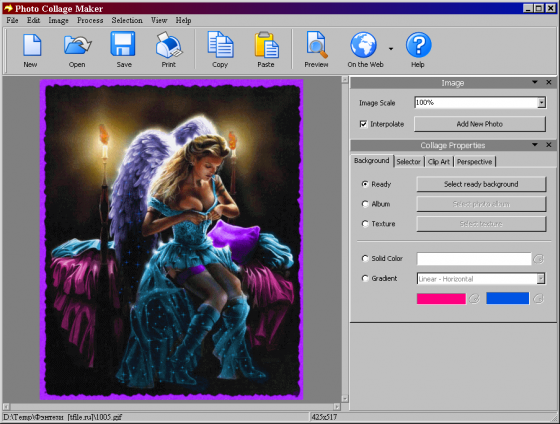The width and height of the screenshot is (560, 424).
Task: Open the Help menu
Action: [183, 20]
